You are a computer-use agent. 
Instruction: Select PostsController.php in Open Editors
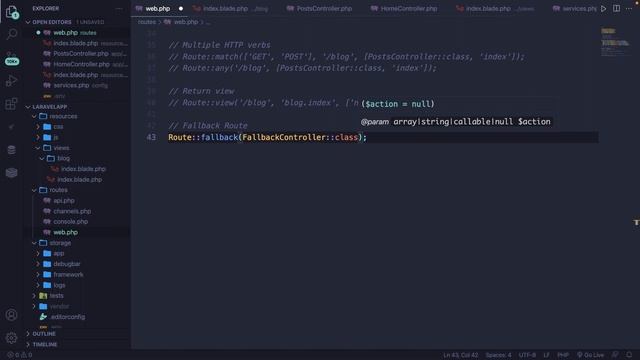pyautogui.click(x=78, y=54)
